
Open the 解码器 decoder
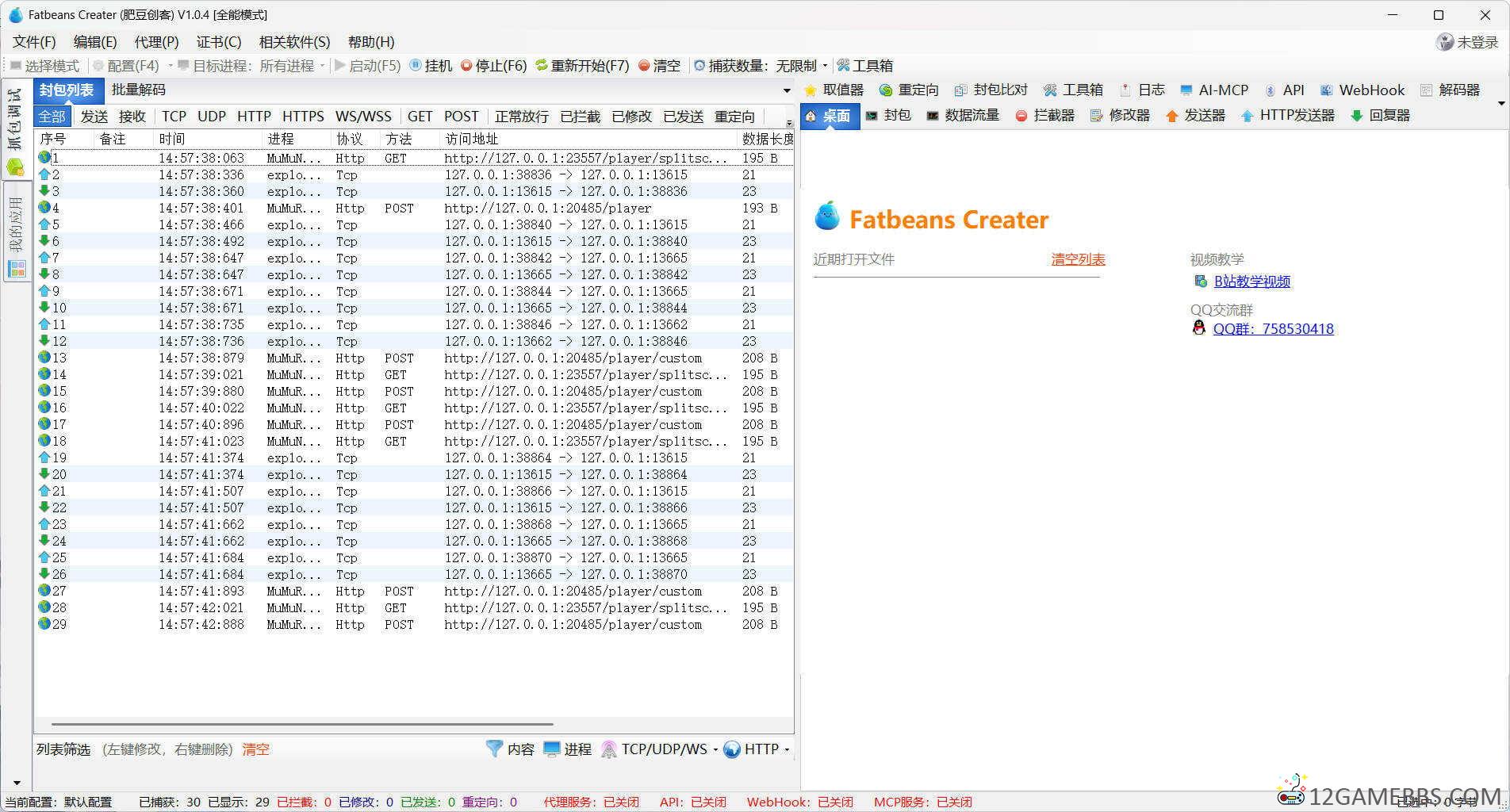pos(1451,90)
